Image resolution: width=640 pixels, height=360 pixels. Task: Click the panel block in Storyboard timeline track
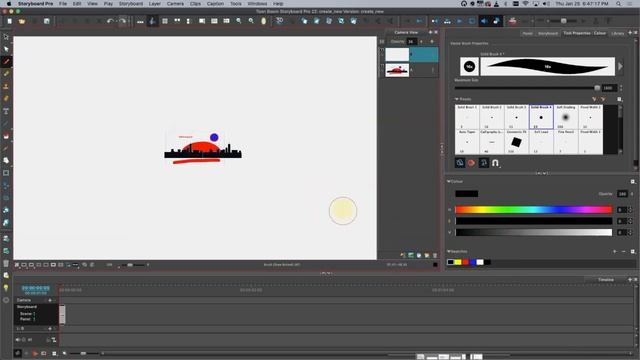(62, 315)
